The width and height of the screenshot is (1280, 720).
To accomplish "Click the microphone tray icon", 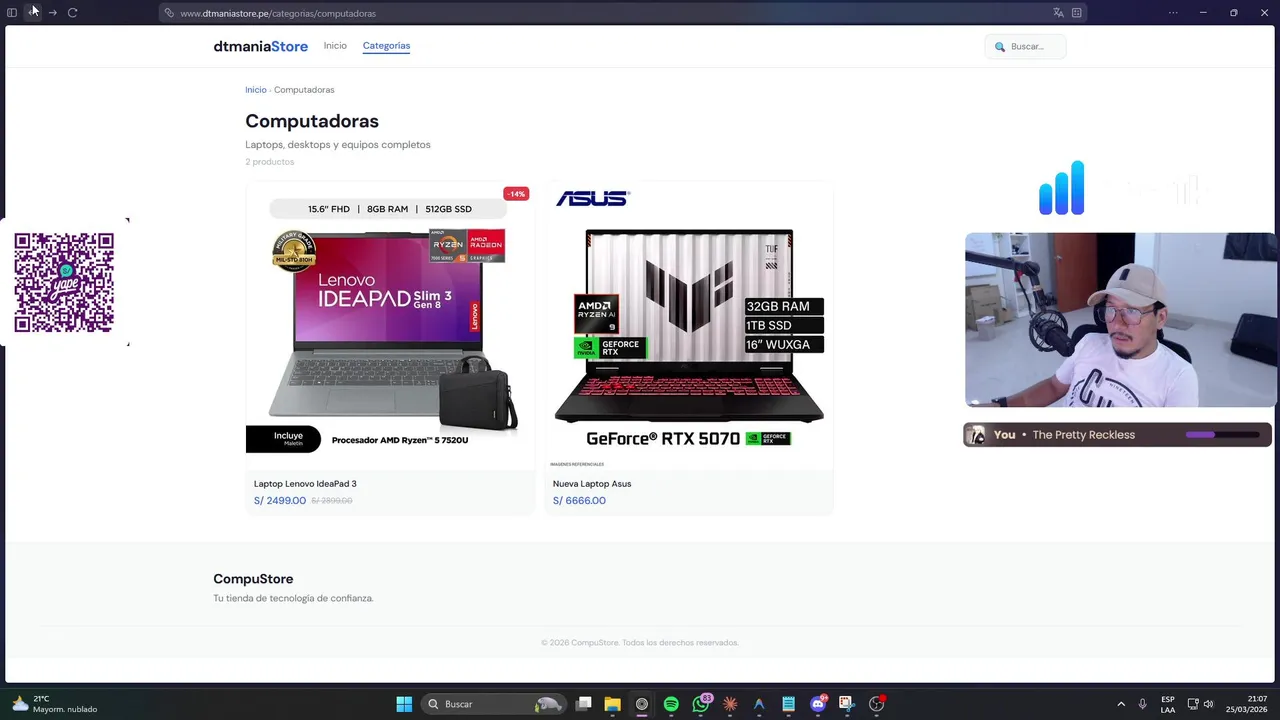I will (x=1142, y=704).
